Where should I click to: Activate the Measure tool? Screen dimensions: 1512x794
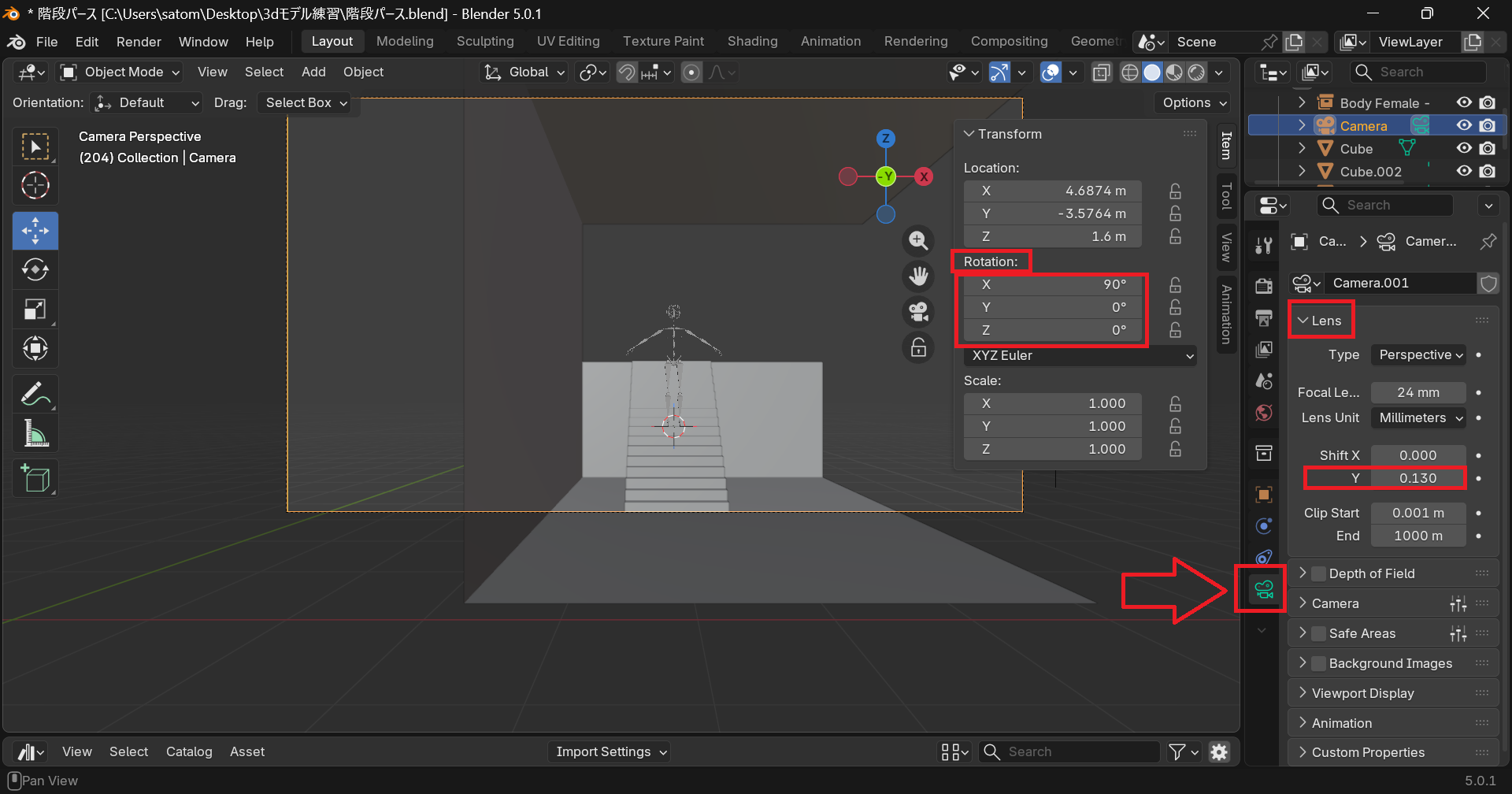point(35,433)
